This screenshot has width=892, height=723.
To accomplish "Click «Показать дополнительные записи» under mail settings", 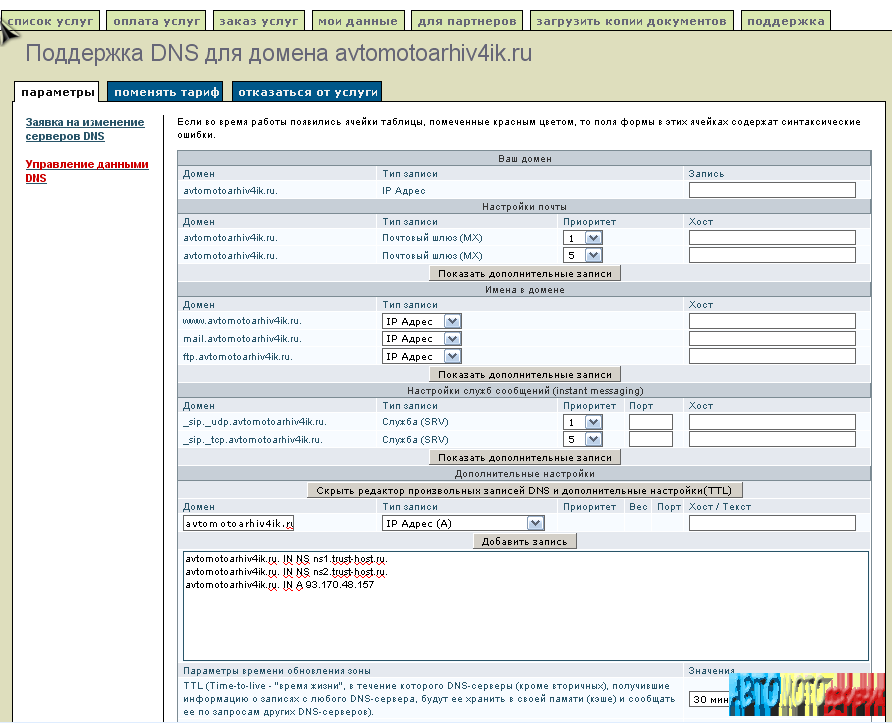I will 525,273.
